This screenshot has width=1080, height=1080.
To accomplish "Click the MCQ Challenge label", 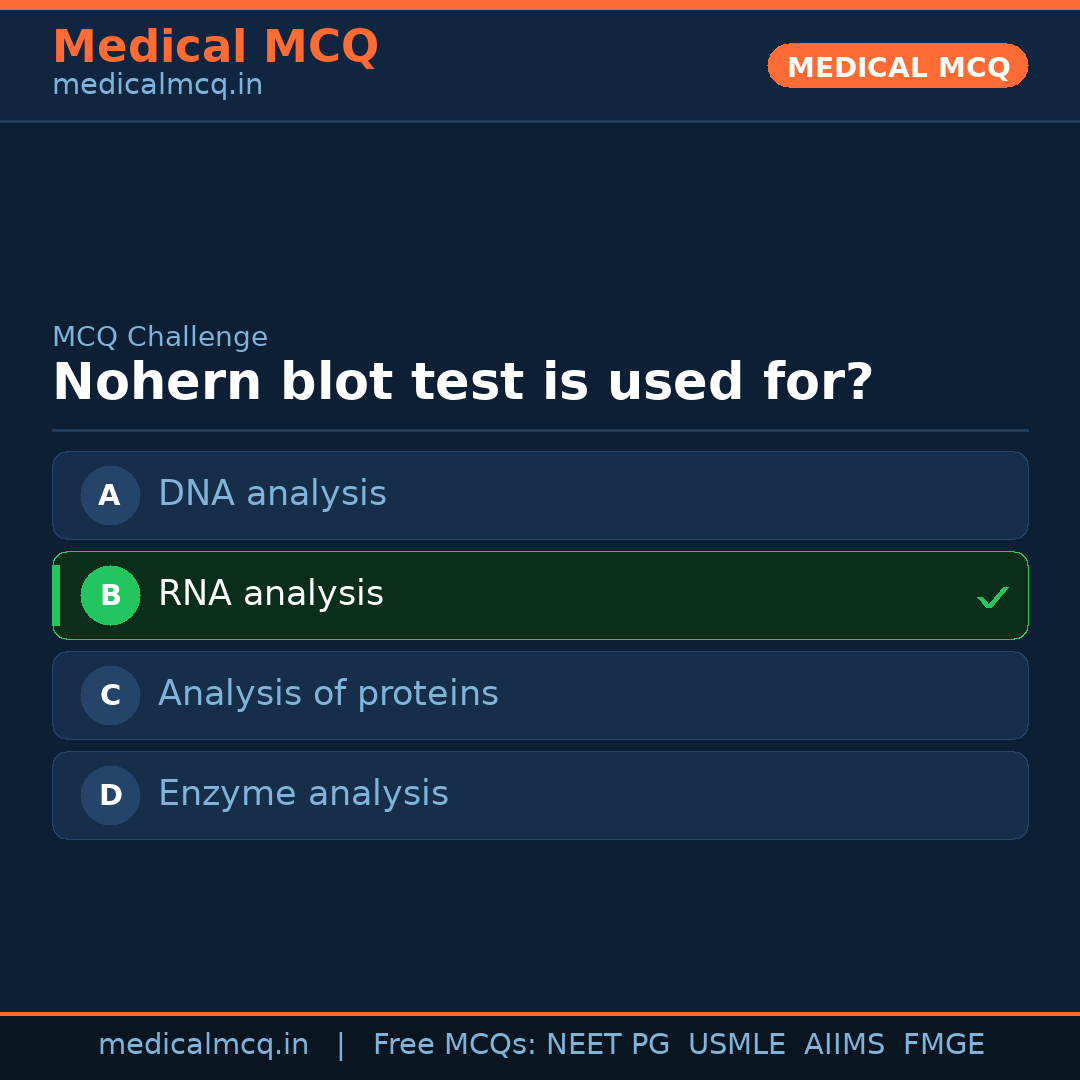I will (160, 338).
